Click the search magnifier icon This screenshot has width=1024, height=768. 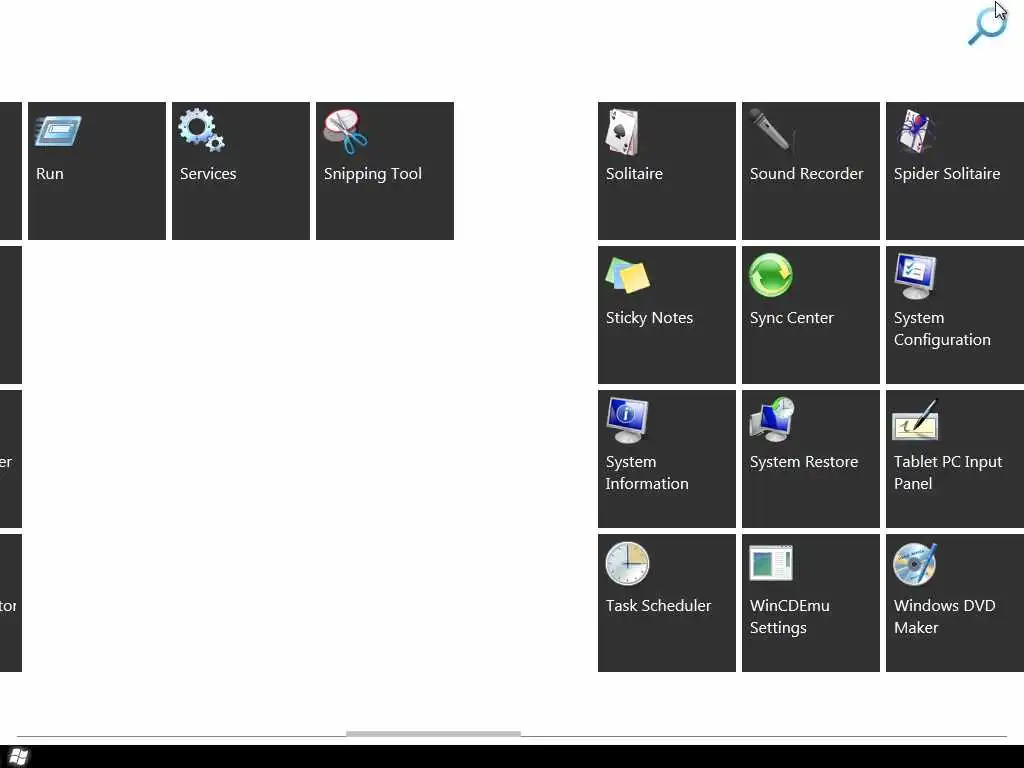pos(987,26)
